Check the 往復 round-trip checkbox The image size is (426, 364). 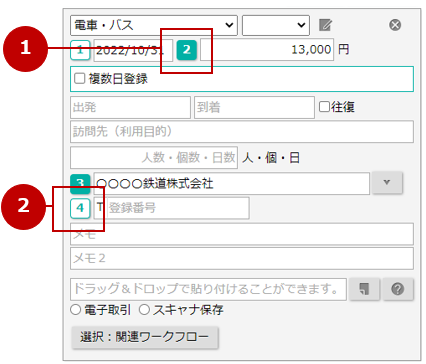[324, 107]
